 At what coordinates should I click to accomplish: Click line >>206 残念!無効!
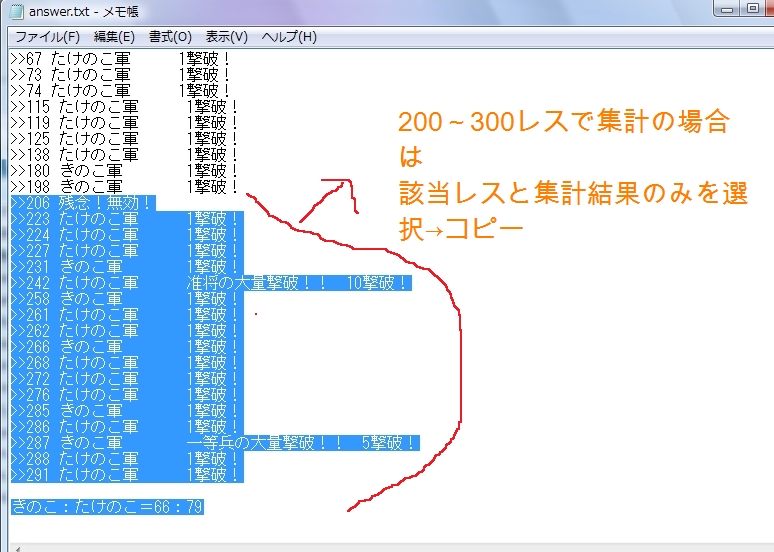point(83,203)
